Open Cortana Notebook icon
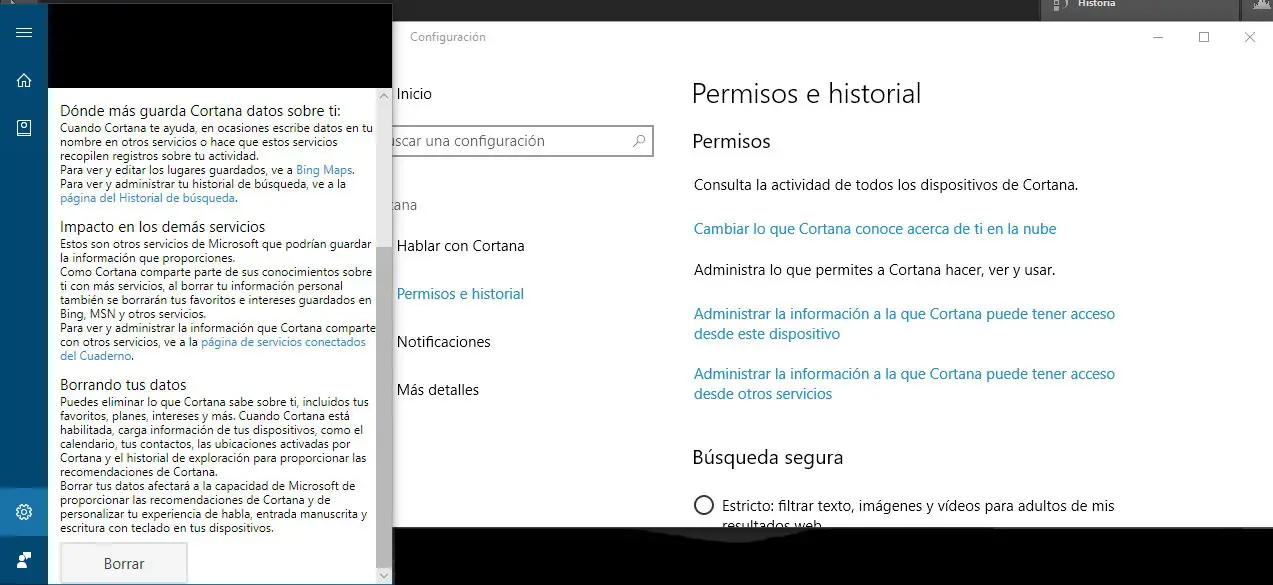 24,128
